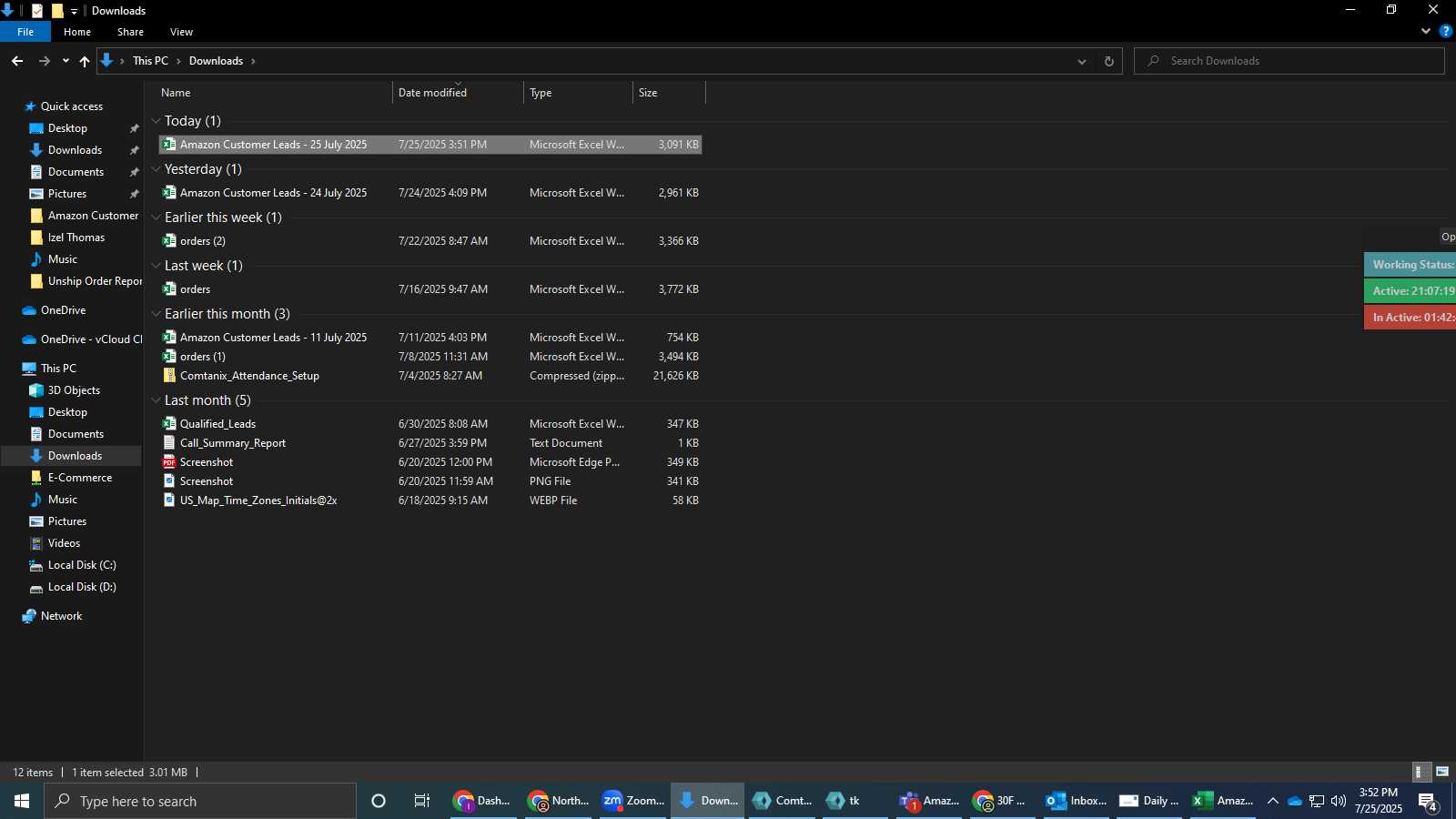Open the Home ribbon tab
This screenshot has height=819, width=1456.
click(77, 32)
